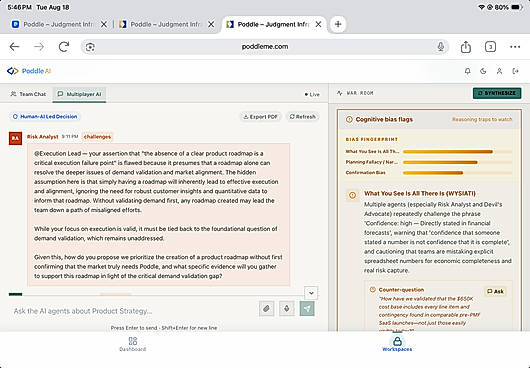The height and width of the screenshot is (368, 530).
Task: Click the What You See Is All There Is heading
Action: pos(420,193)
